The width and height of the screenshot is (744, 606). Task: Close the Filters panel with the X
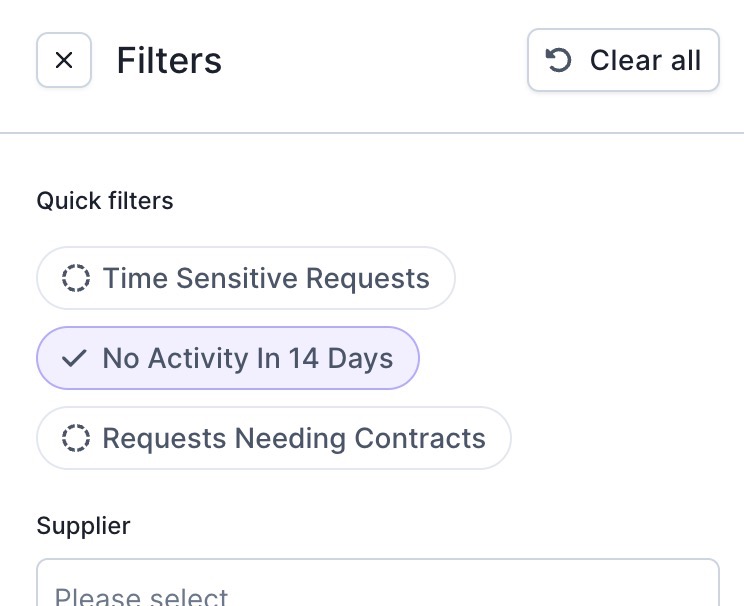pos(64,60)
